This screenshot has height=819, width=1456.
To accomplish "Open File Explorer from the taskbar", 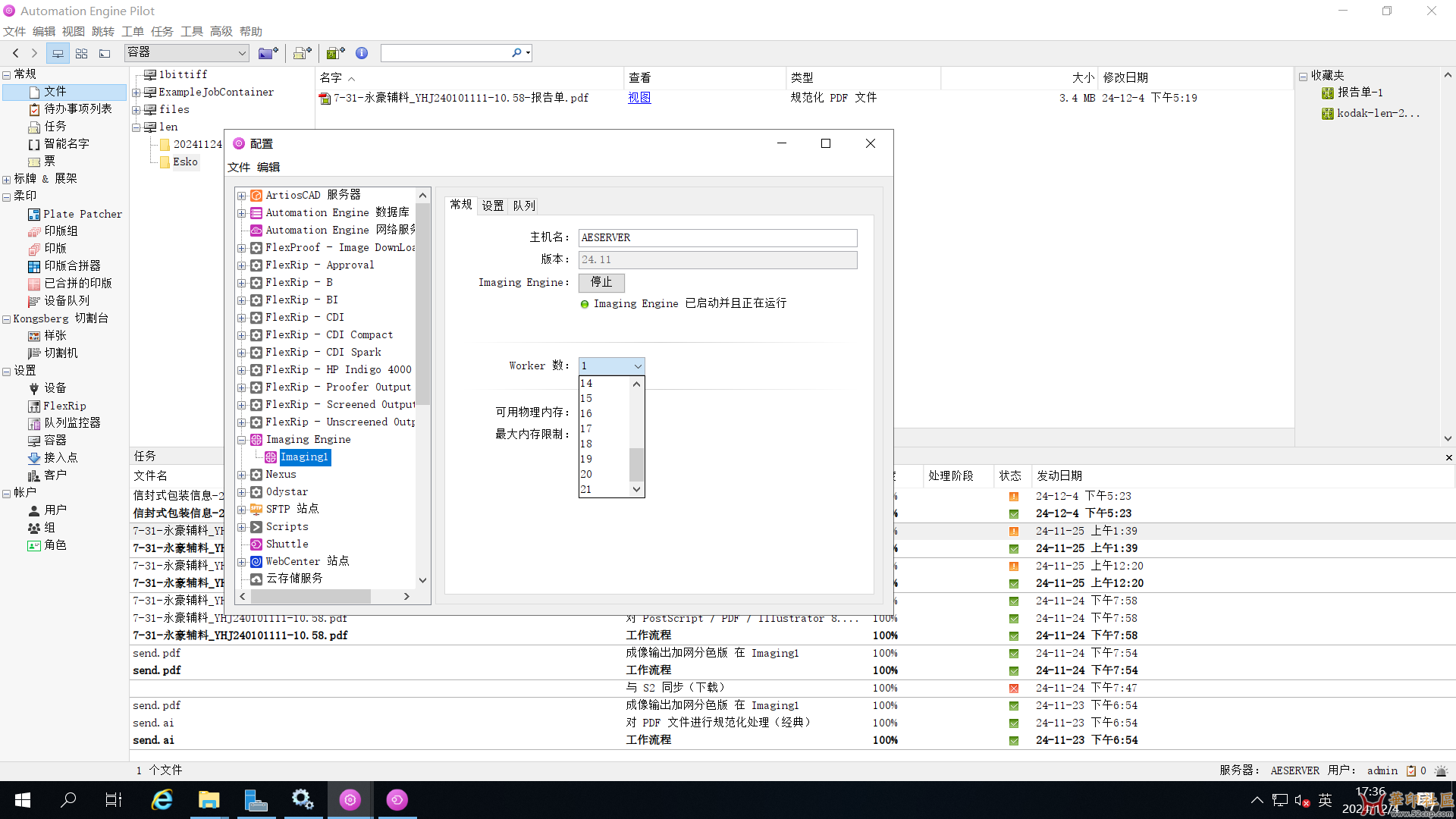I will (209, 800).
